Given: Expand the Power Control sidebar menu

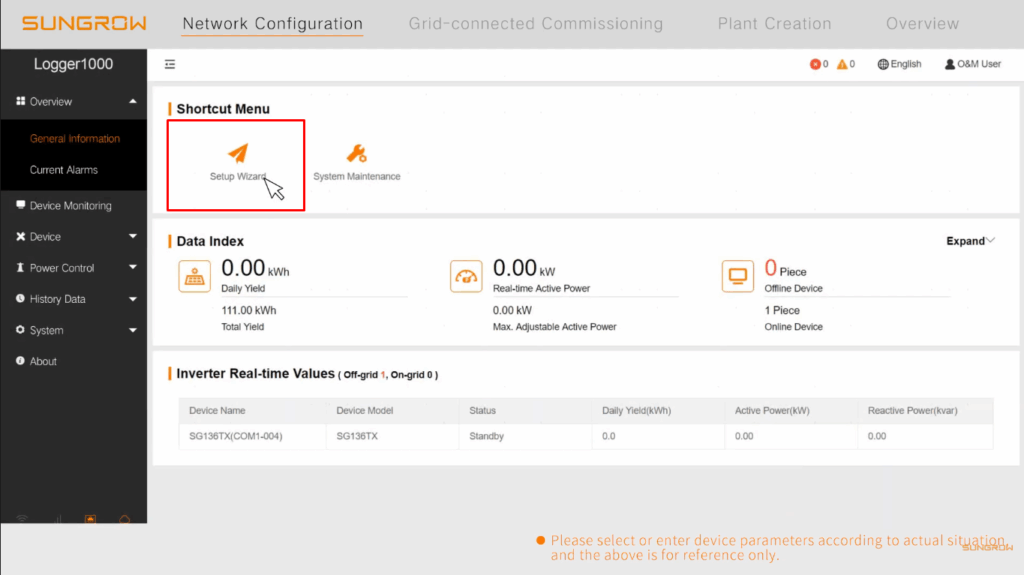Looking at the screenshot, I should click(x=73, y=268).
